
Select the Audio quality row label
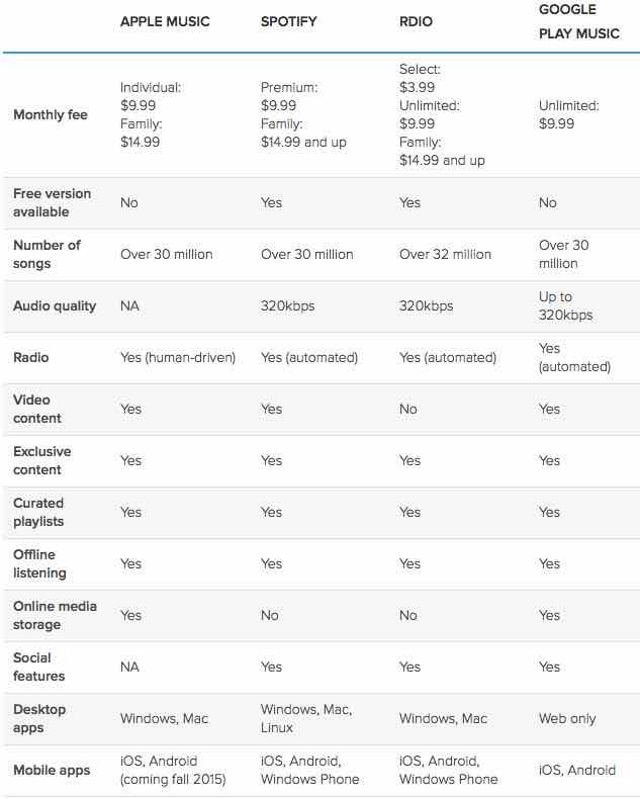point(54,306)
